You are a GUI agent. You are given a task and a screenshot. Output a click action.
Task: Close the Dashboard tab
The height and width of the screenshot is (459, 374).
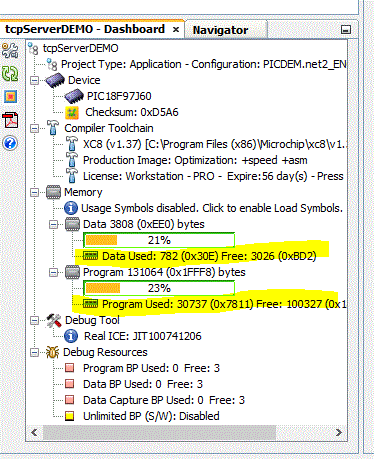176,30
